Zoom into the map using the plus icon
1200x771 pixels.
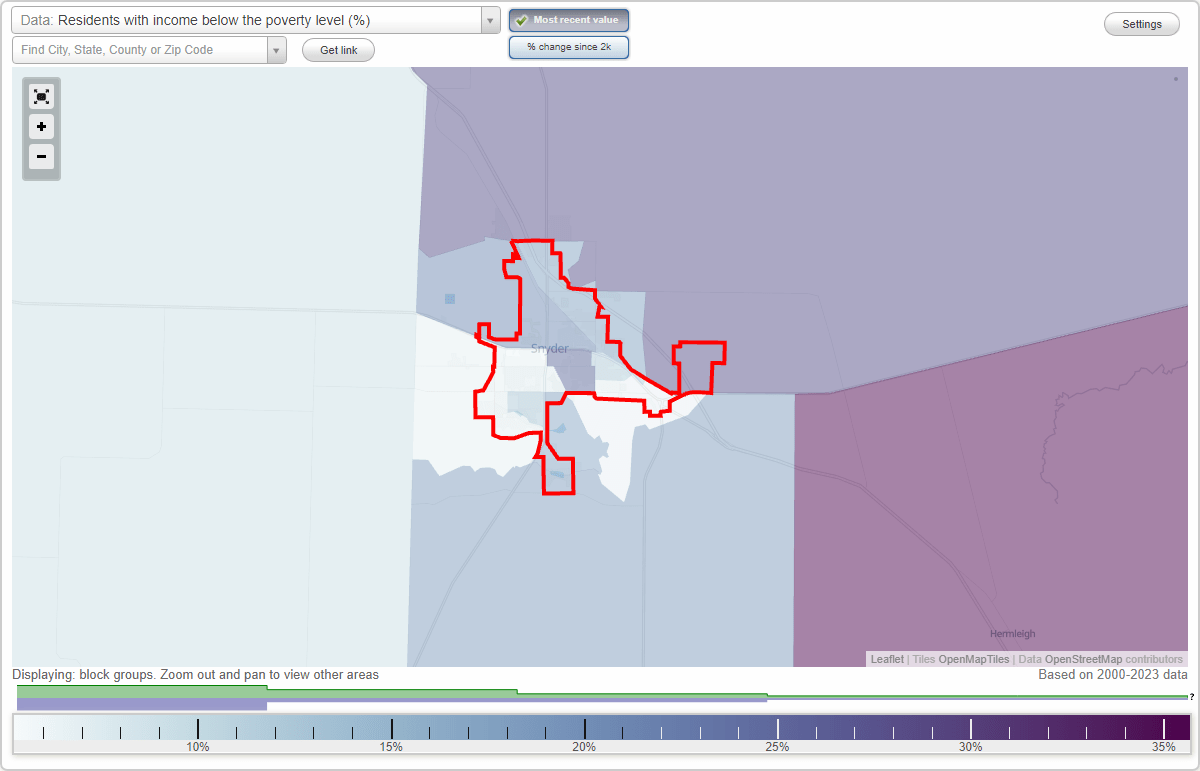coord(41,127)
